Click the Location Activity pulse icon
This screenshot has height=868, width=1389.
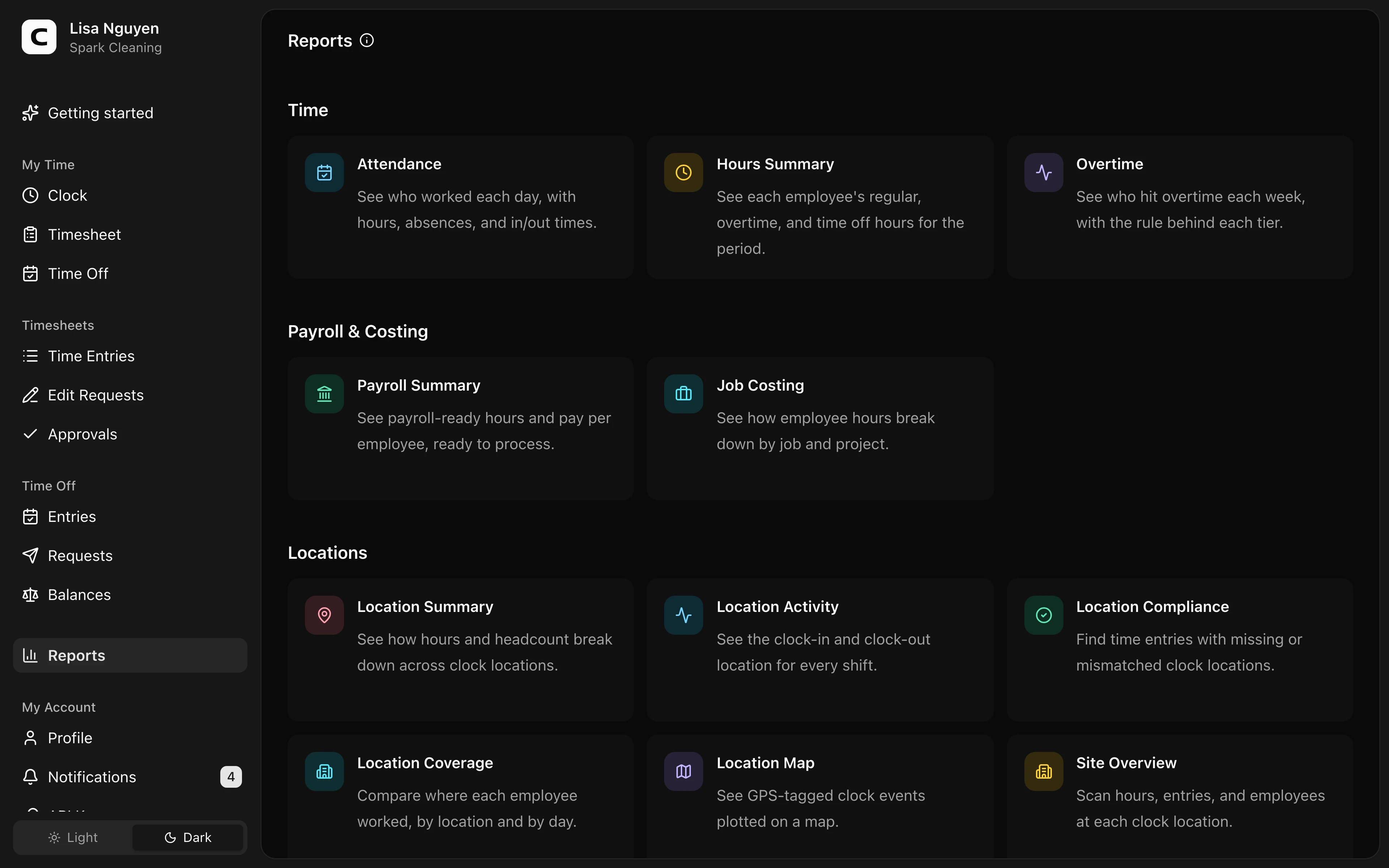[x=684, y=615]
